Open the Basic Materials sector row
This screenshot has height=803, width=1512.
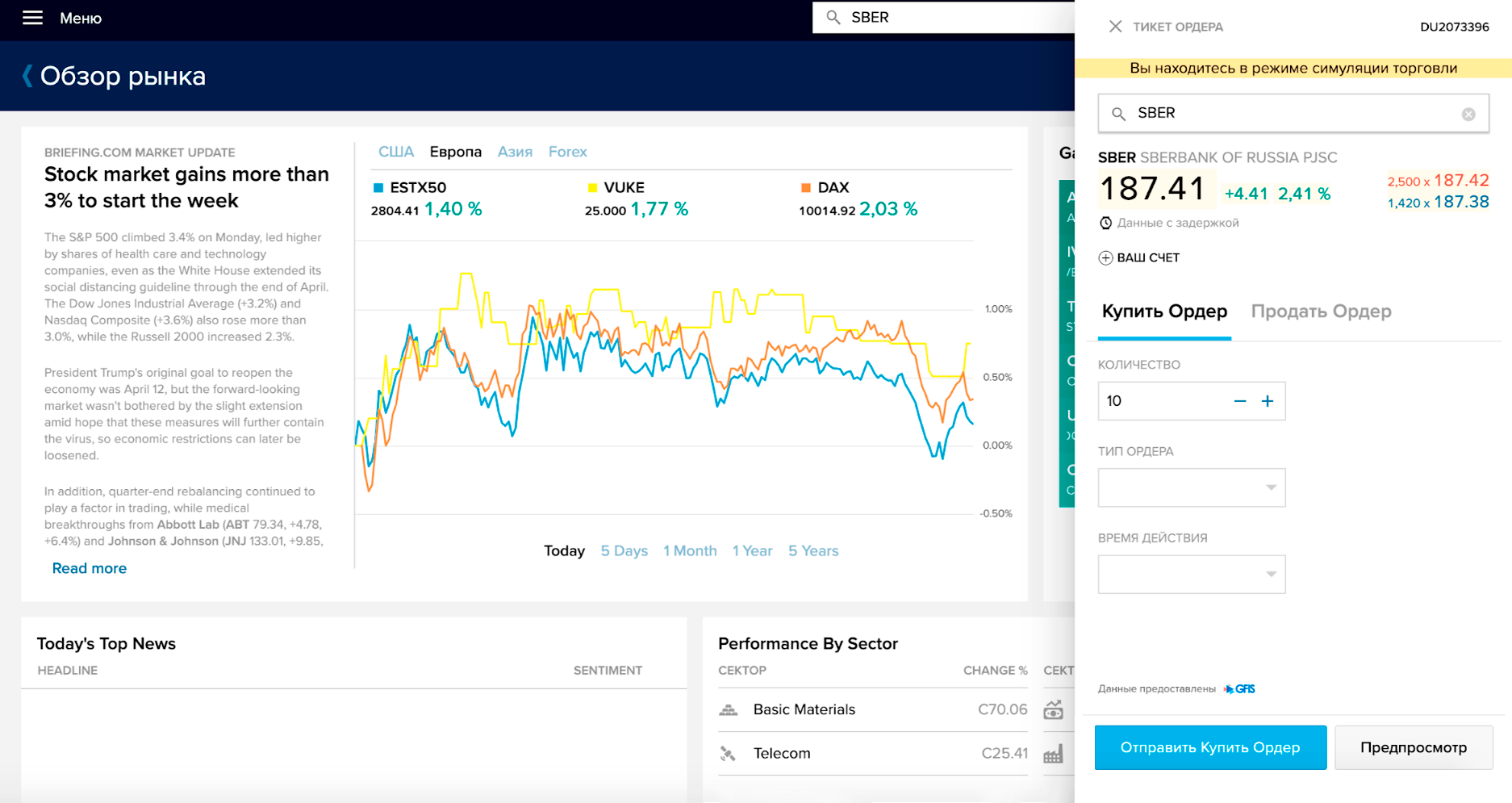click(873, 709)
